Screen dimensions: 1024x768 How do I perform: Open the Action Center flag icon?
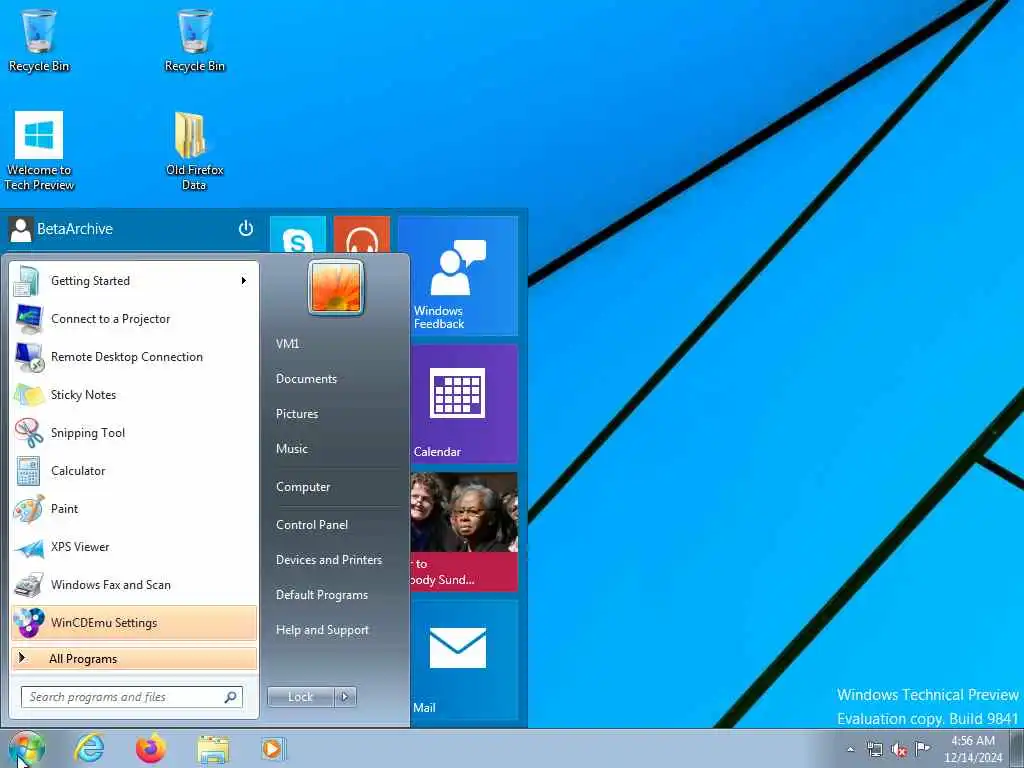tap(923, 748)
